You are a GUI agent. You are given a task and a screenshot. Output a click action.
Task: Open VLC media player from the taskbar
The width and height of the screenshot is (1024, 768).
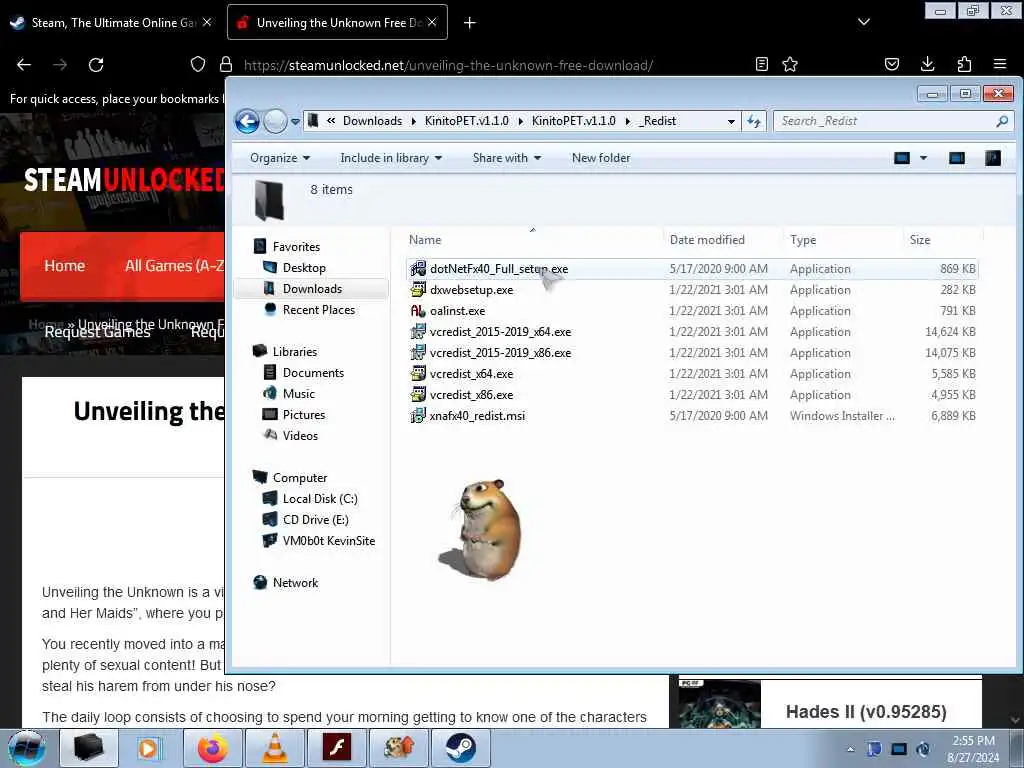[275, 748]
